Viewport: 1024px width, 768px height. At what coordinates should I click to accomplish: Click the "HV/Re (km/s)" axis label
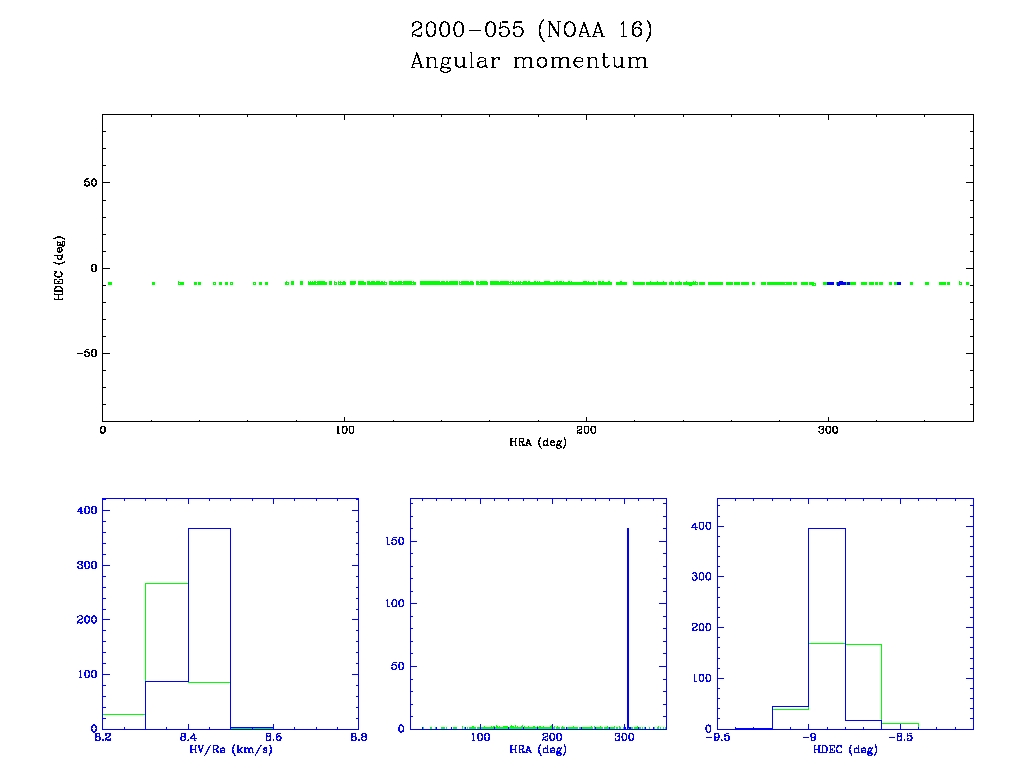[x=231, y=750]
